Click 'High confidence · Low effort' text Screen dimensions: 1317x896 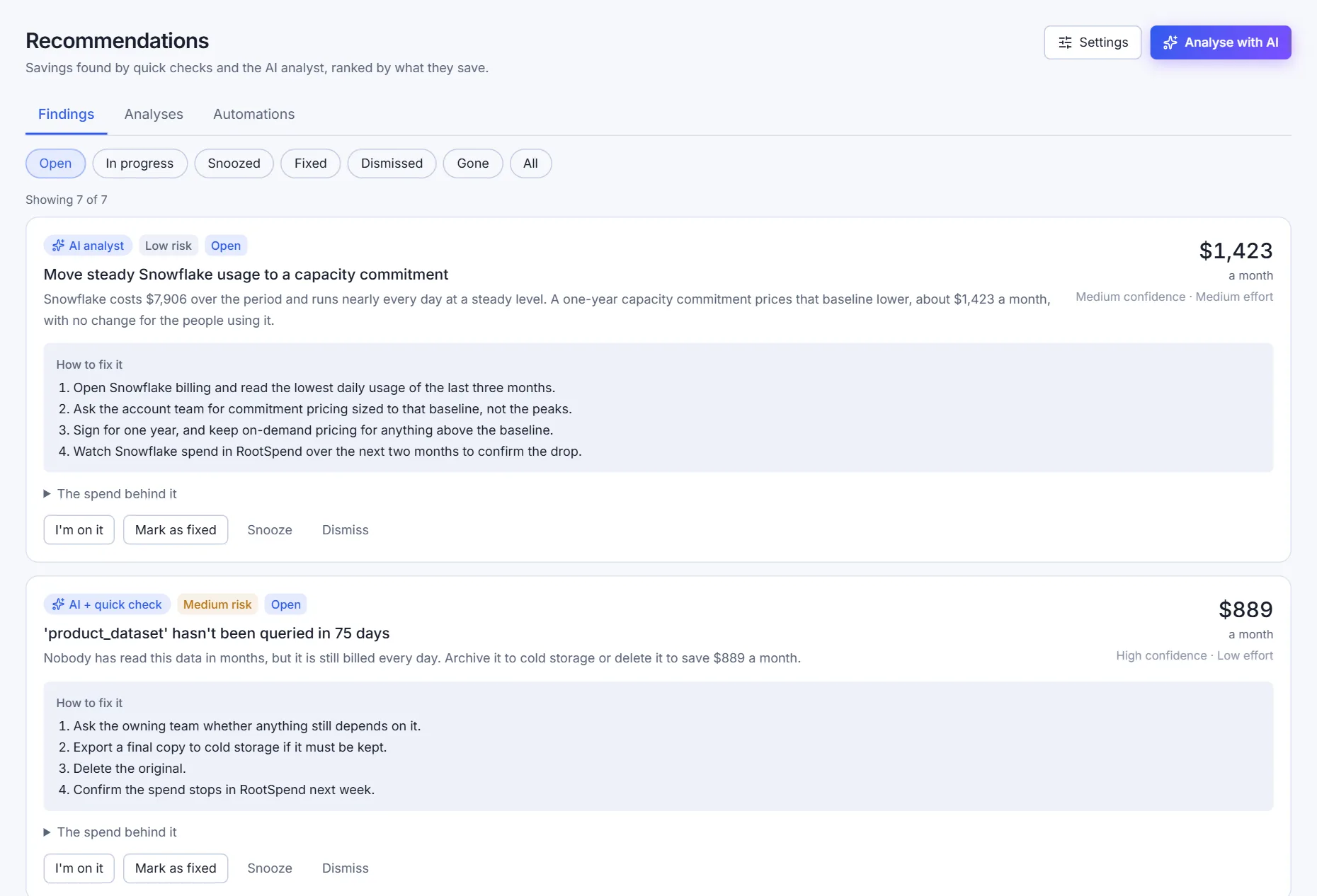point(1195,655)
